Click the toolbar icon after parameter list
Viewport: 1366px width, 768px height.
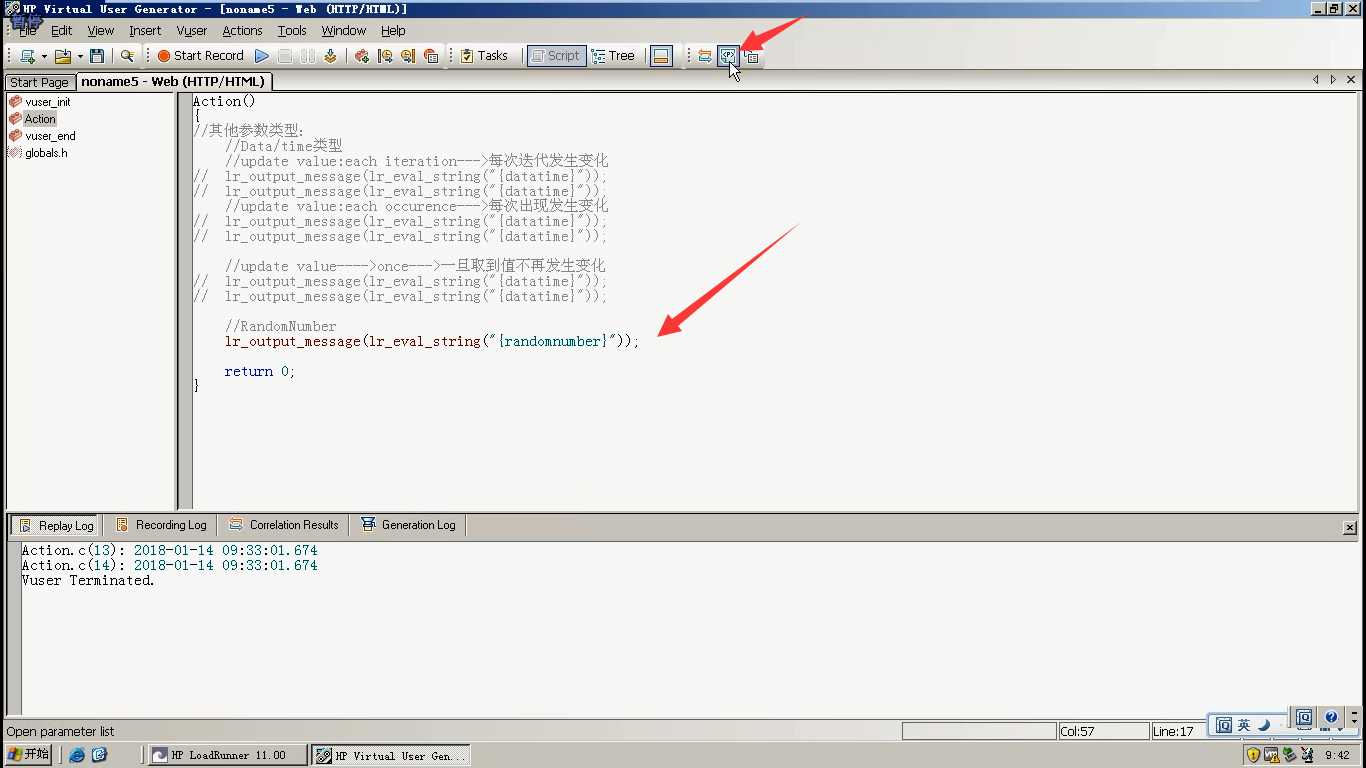coord(752,56)
